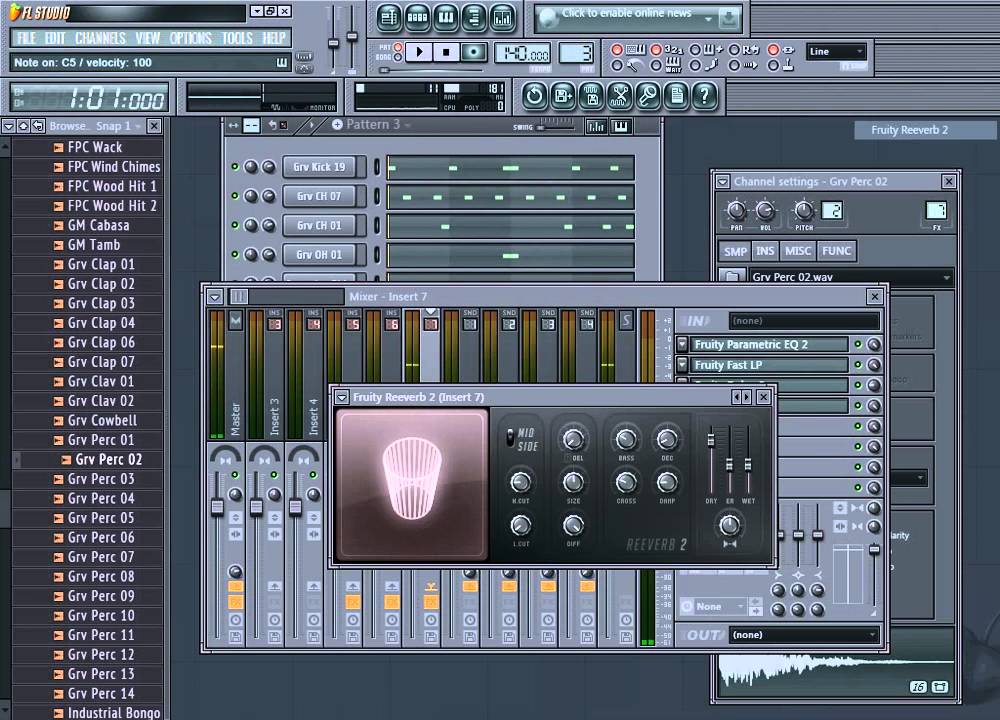Screen dimensions: 1000x720
Task: Click the waveform 16-bit icon in the channel settings
Action: pos(918,687)
